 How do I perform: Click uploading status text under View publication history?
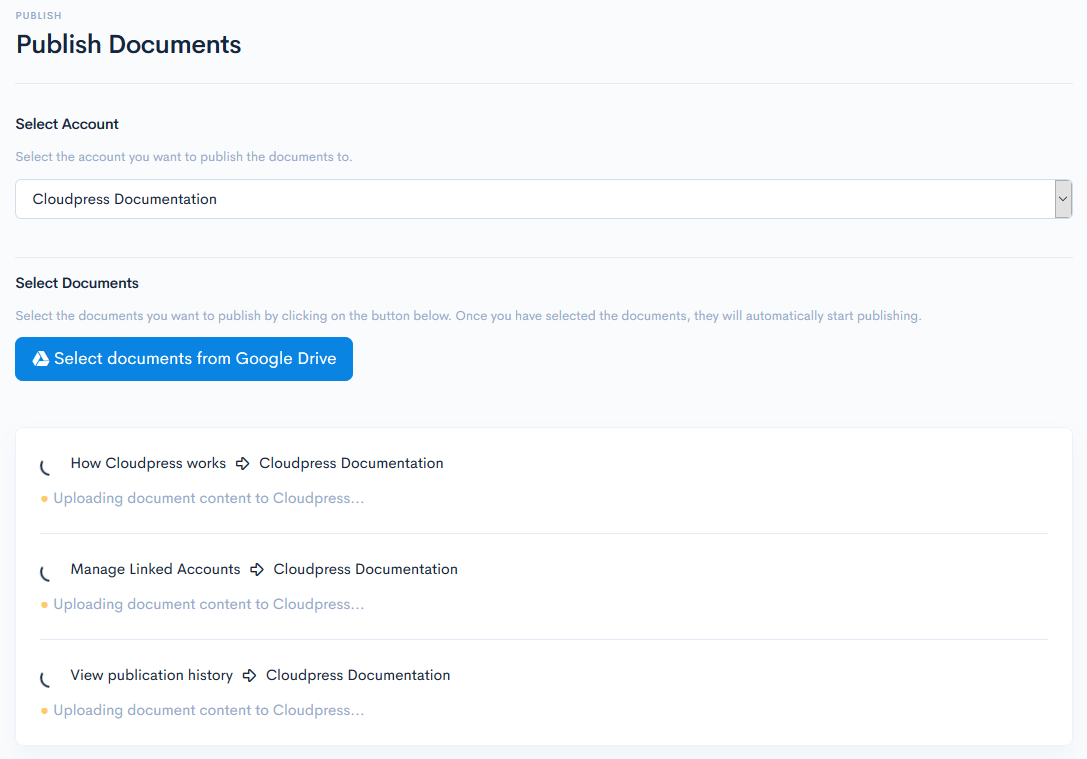209,710
